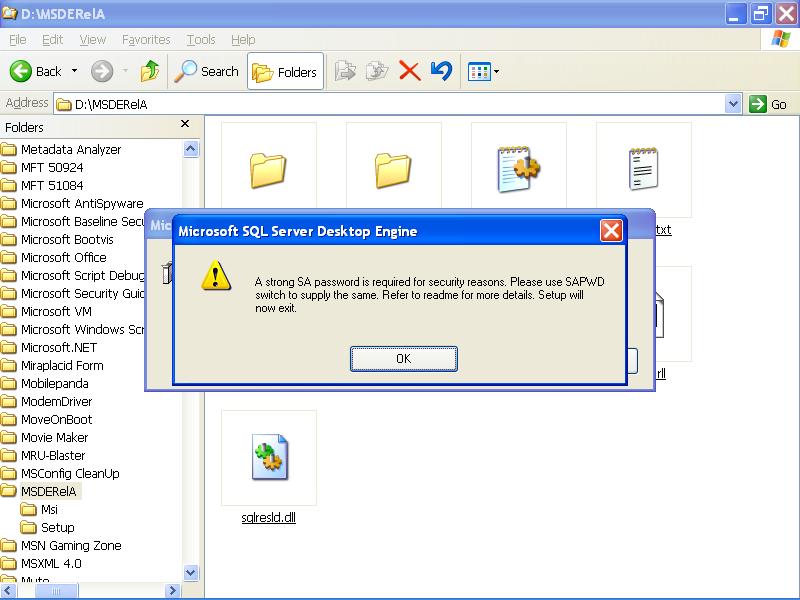Open the Favorites menu
This screenshot has width=800, height=600.
pos(146,40)
